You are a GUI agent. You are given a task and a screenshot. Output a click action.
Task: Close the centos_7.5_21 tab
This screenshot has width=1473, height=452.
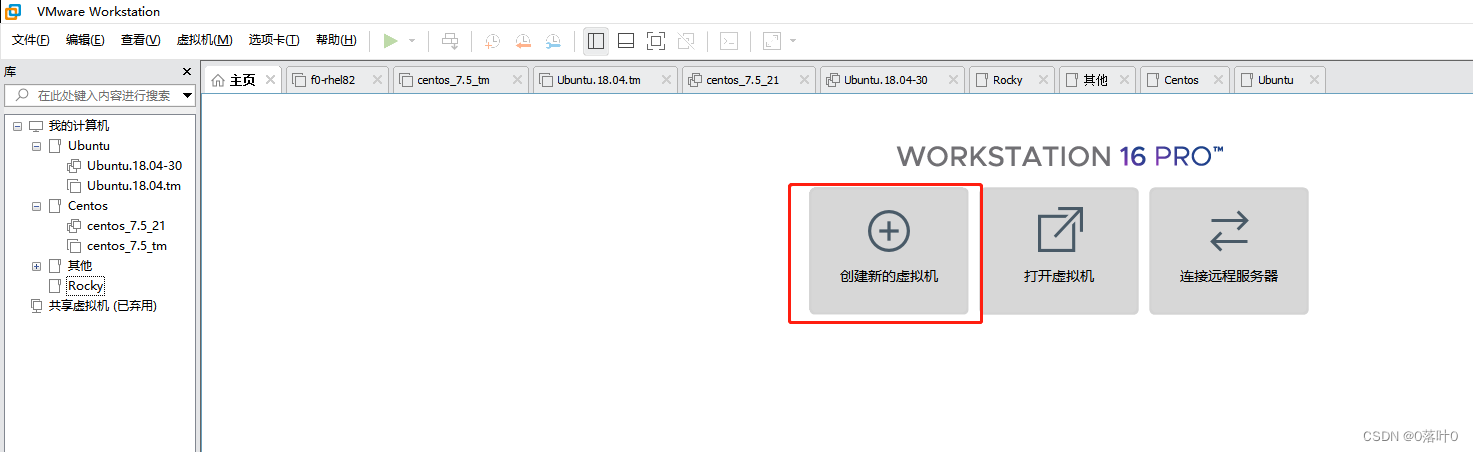[804, 80]
